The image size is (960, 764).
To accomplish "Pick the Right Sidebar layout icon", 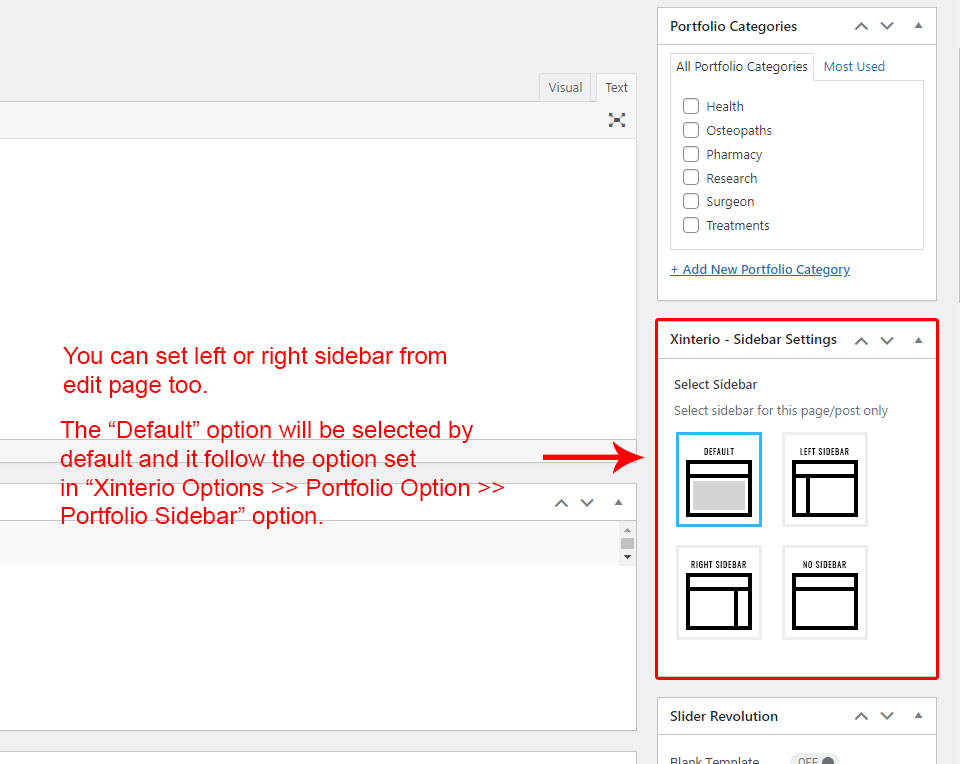I will [x=718, y=593].
